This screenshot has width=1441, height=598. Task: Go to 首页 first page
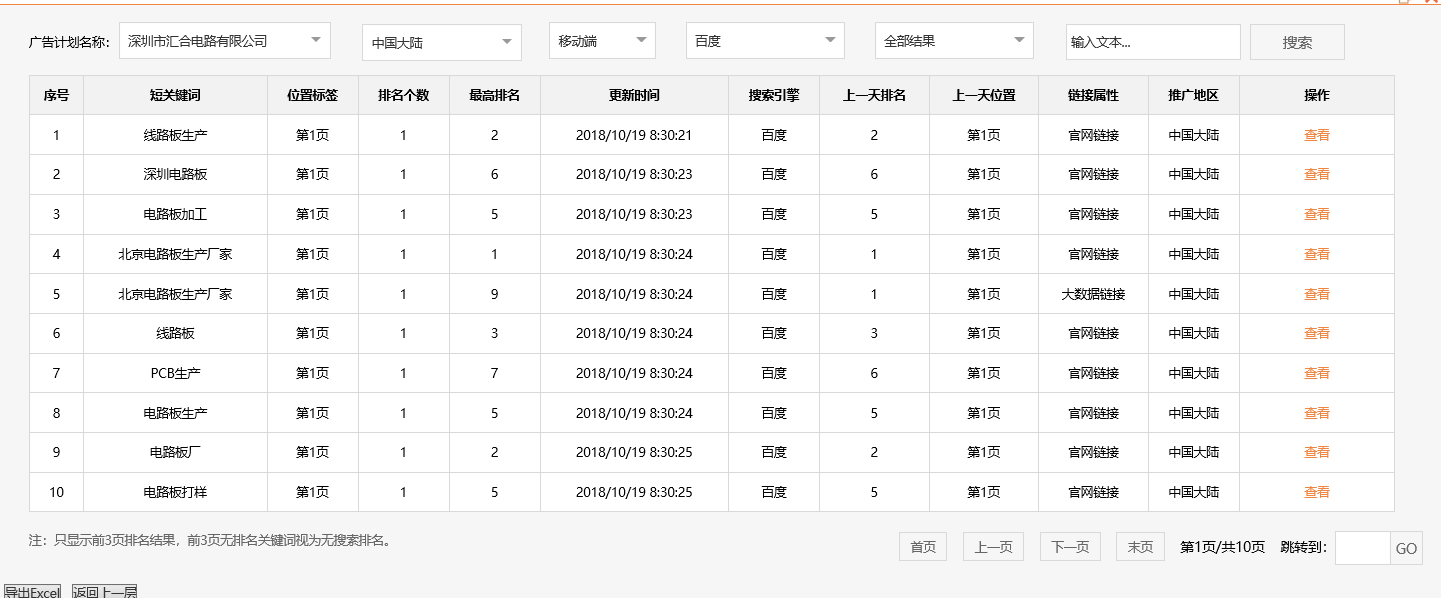921,546
